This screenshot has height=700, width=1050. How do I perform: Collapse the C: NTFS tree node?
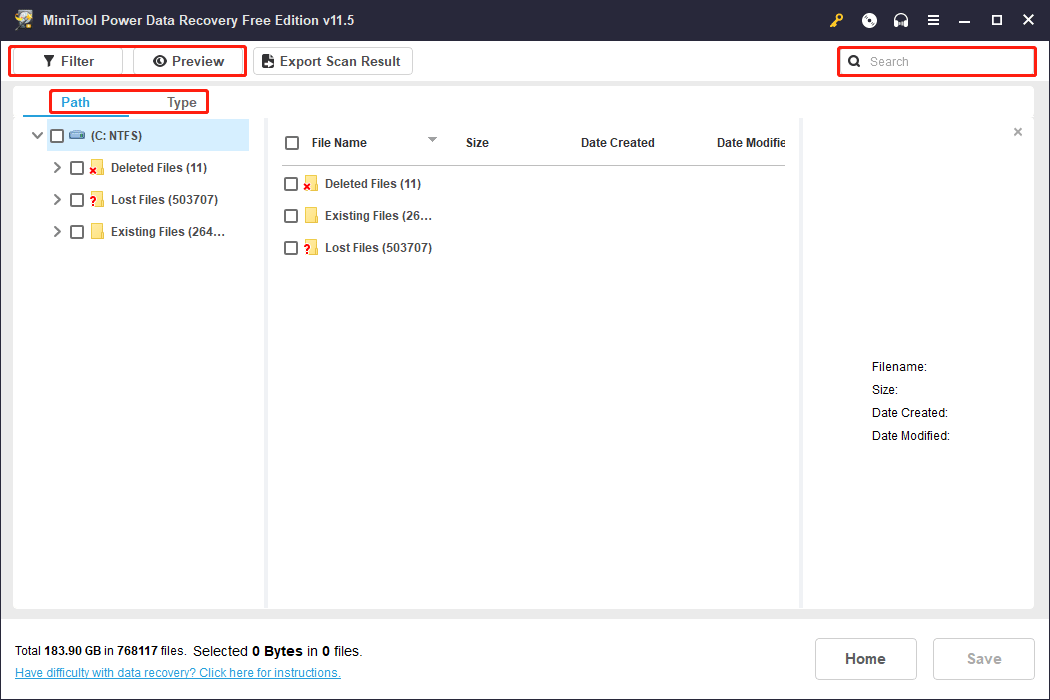tap(38, 135)
